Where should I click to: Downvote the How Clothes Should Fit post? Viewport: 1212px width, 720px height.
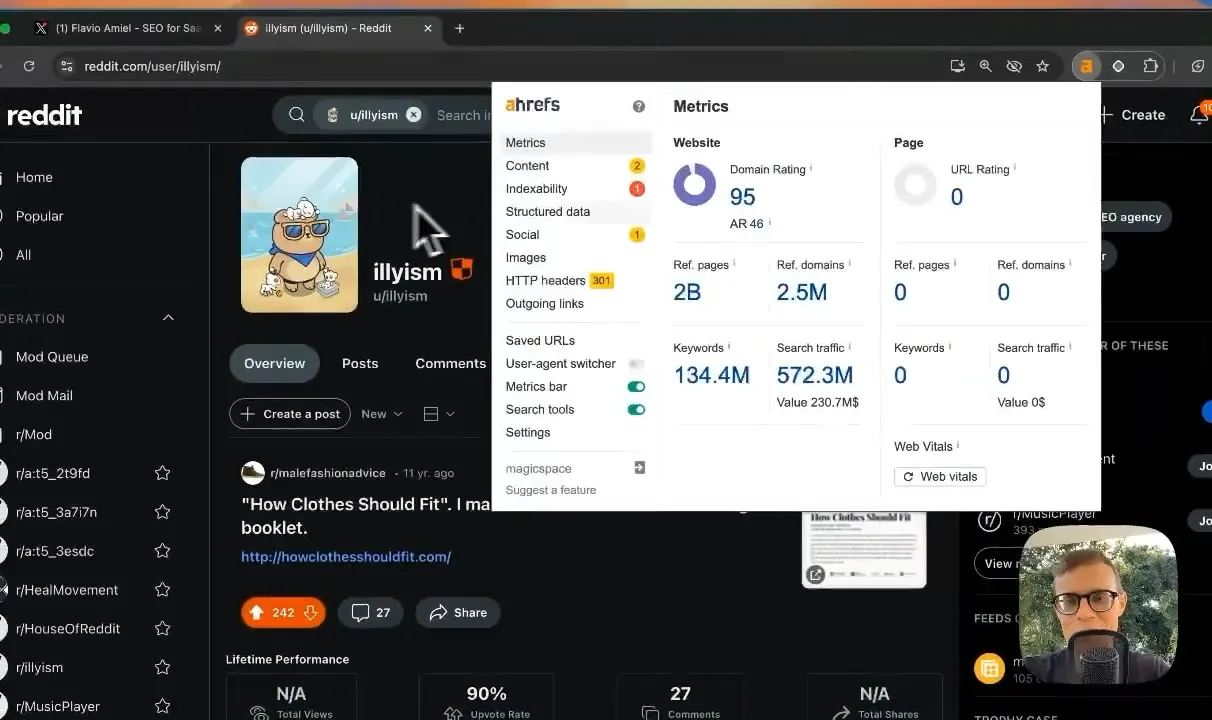point(310,613)
